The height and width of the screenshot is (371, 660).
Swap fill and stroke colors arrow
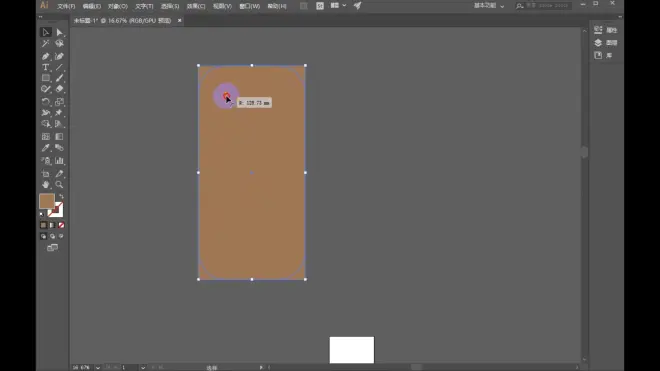(61, 196)
